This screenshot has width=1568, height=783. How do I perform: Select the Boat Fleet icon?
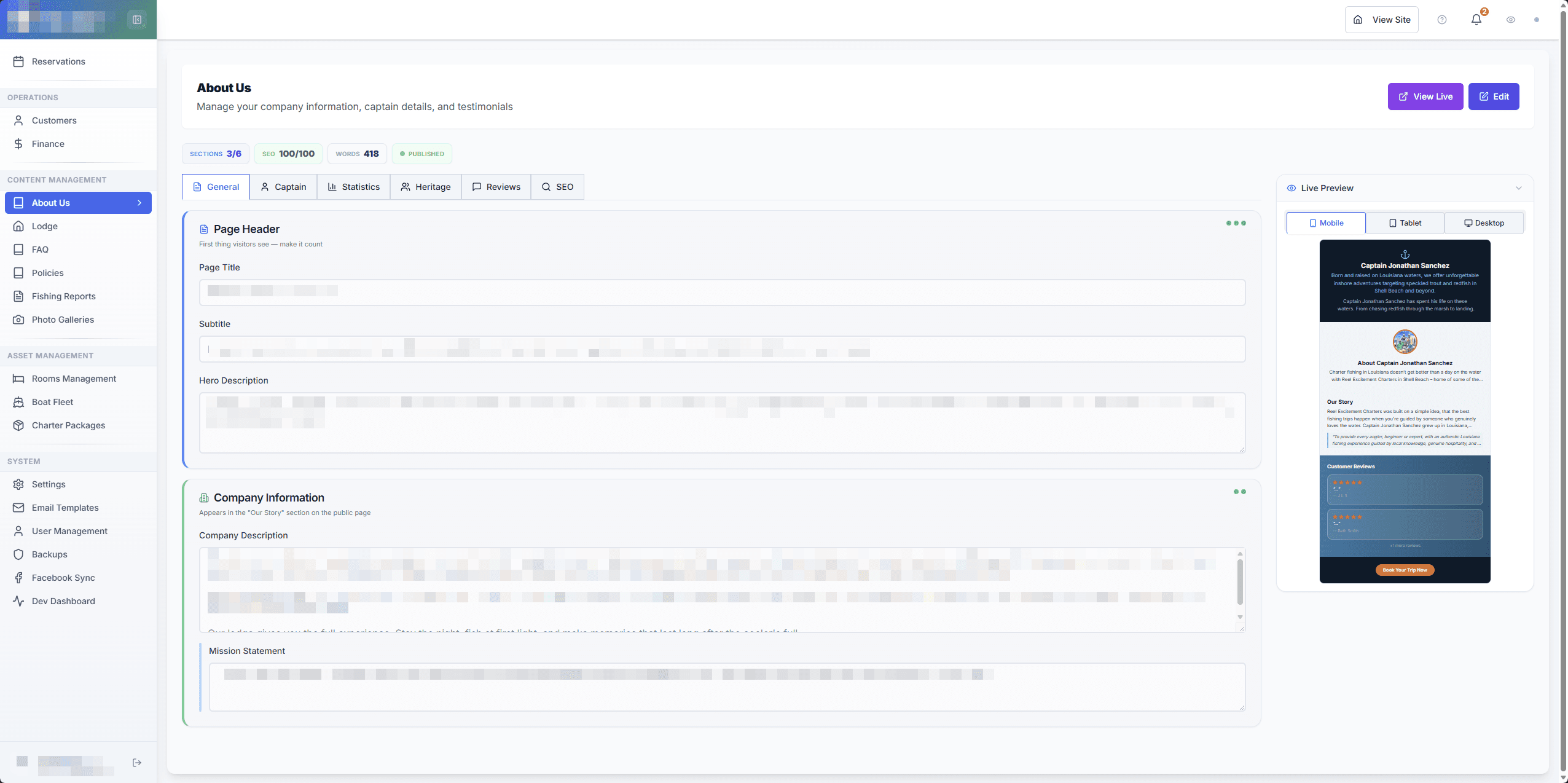(x=18, y=401)
